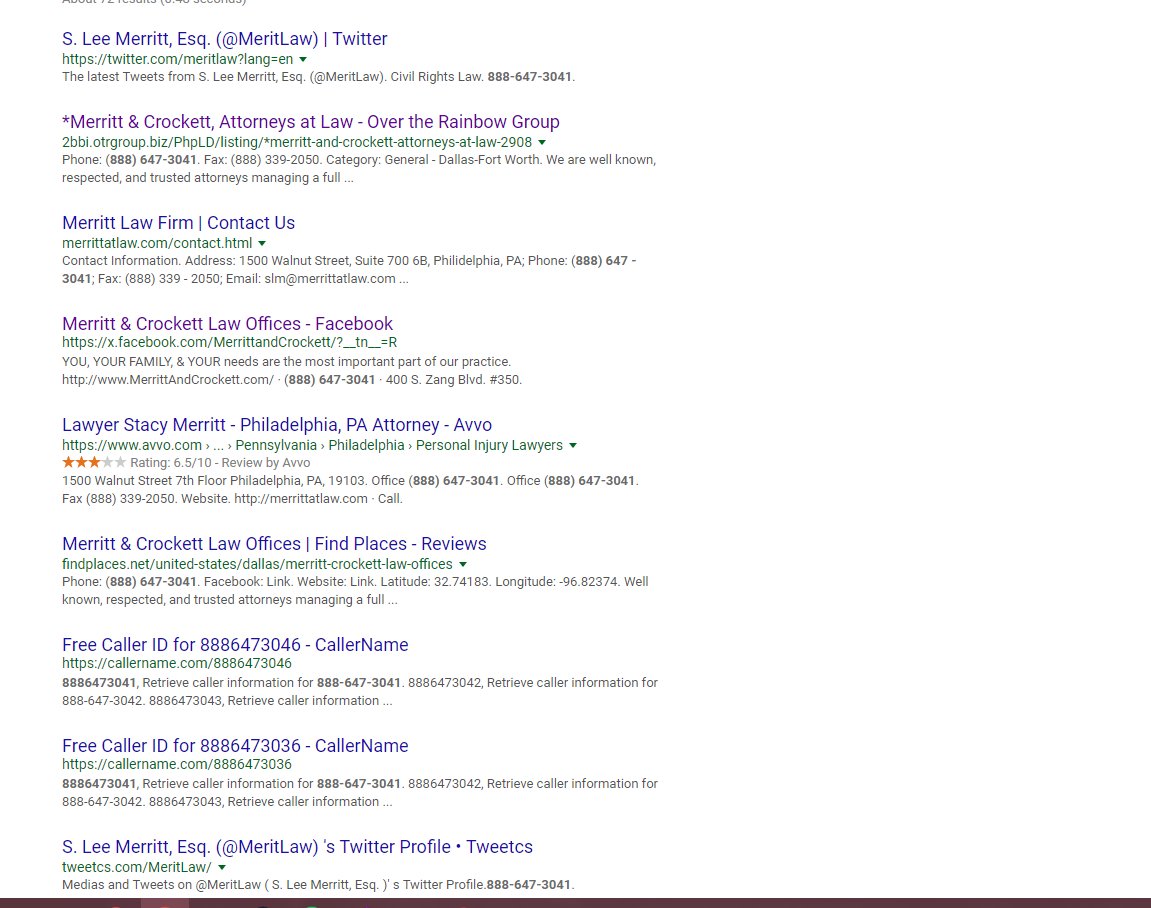Screen dimensions: 1151x908
Task: Open Merritt Law Firm Contact Us result
Action: pyautogui.click(x=178, y=223)
